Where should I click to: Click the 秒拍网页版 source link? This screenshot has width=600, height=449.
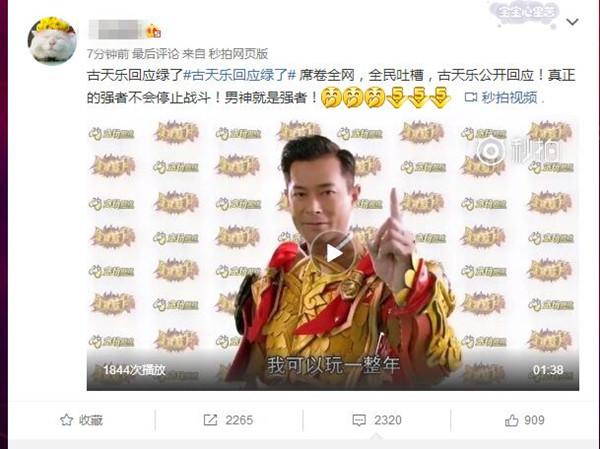[238, 54]
